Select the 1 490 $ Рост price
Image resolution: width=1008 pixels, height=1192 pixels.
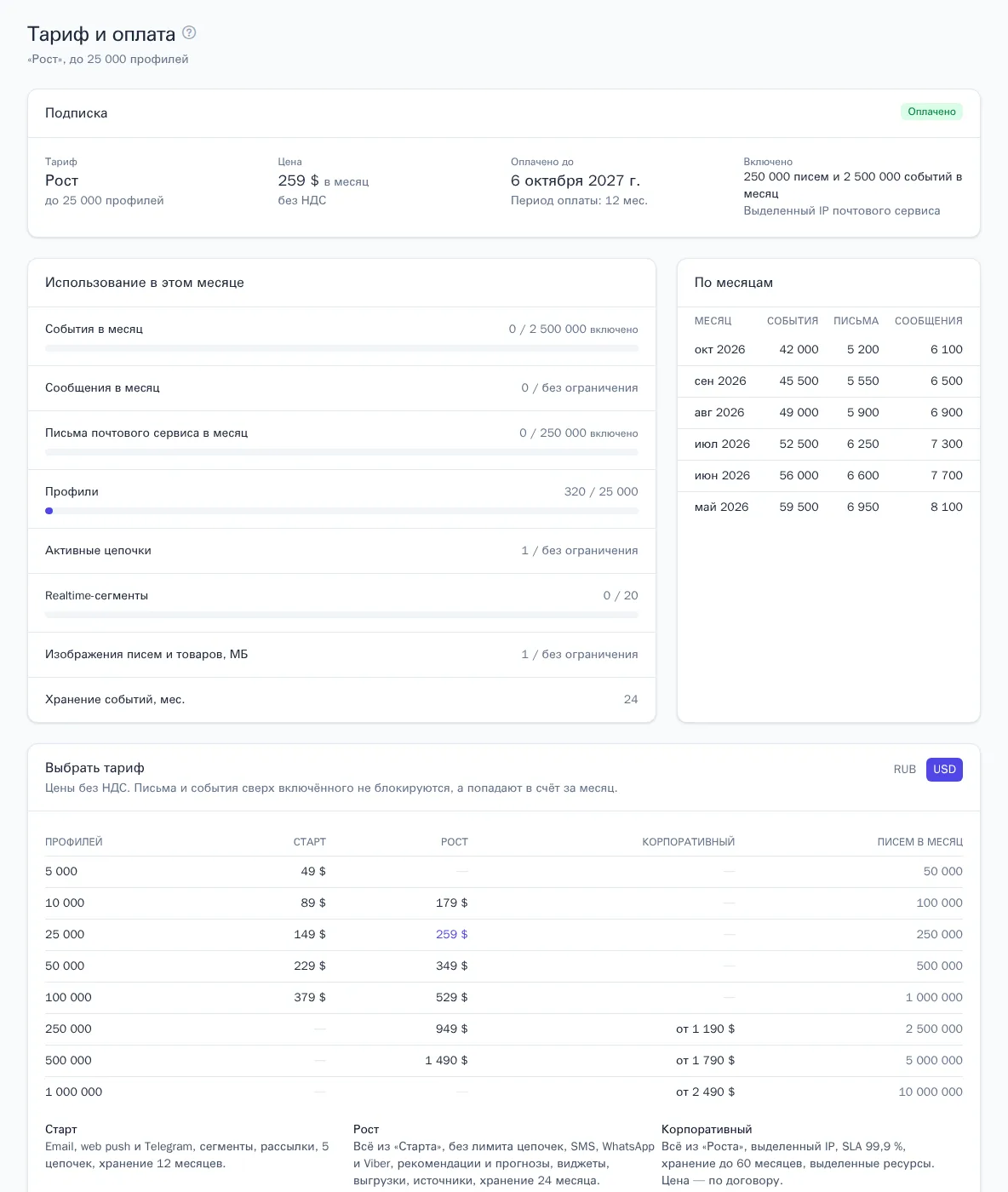(446, 1060)
